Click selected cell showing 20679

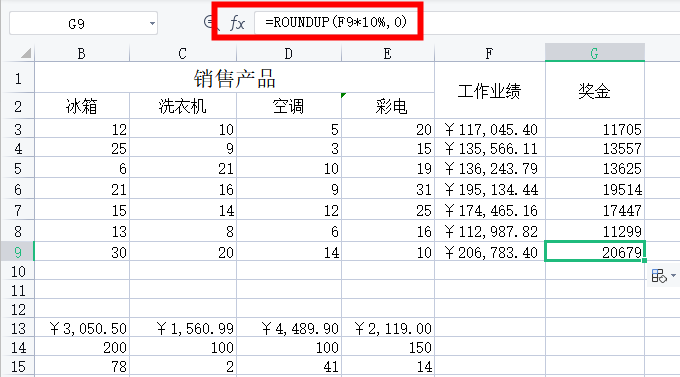click(x=595, y=252)
